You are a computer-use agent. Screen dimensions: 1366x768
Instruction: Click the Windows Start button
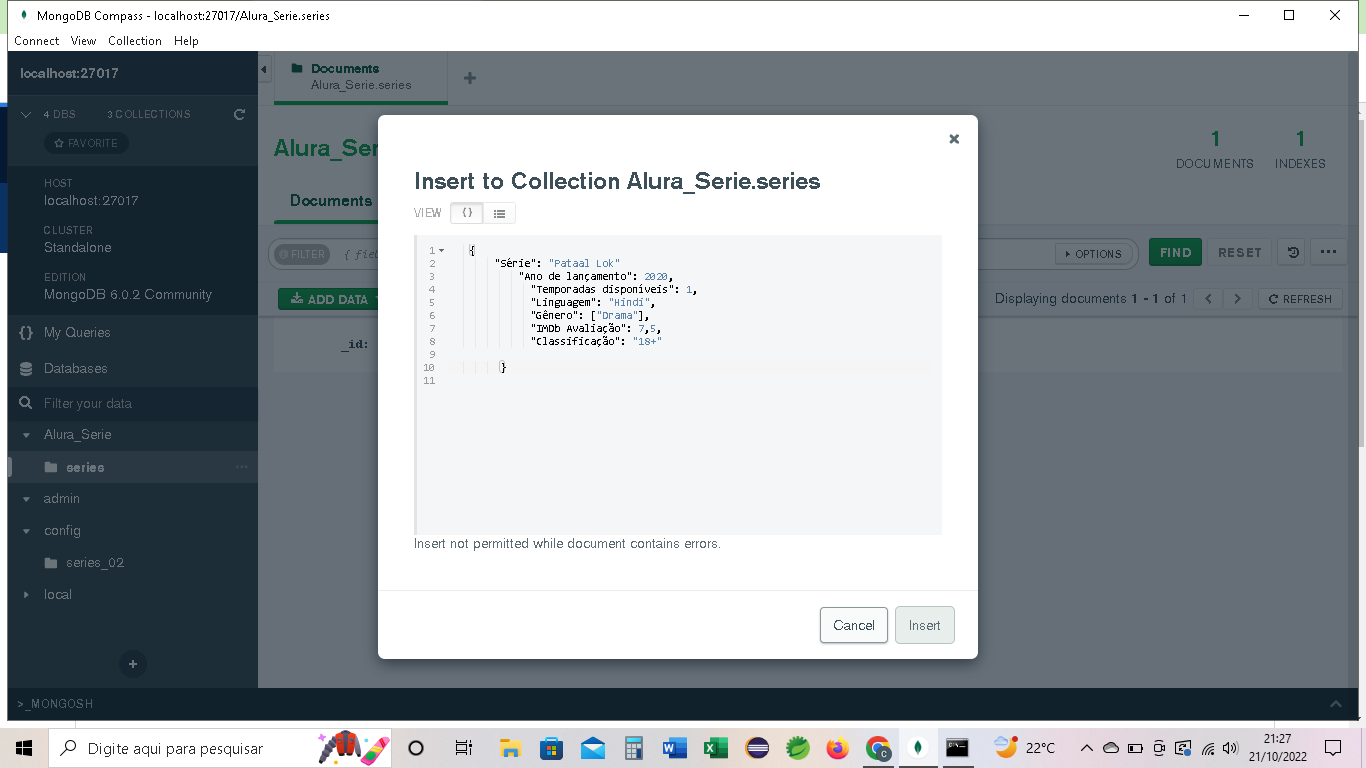24,748
